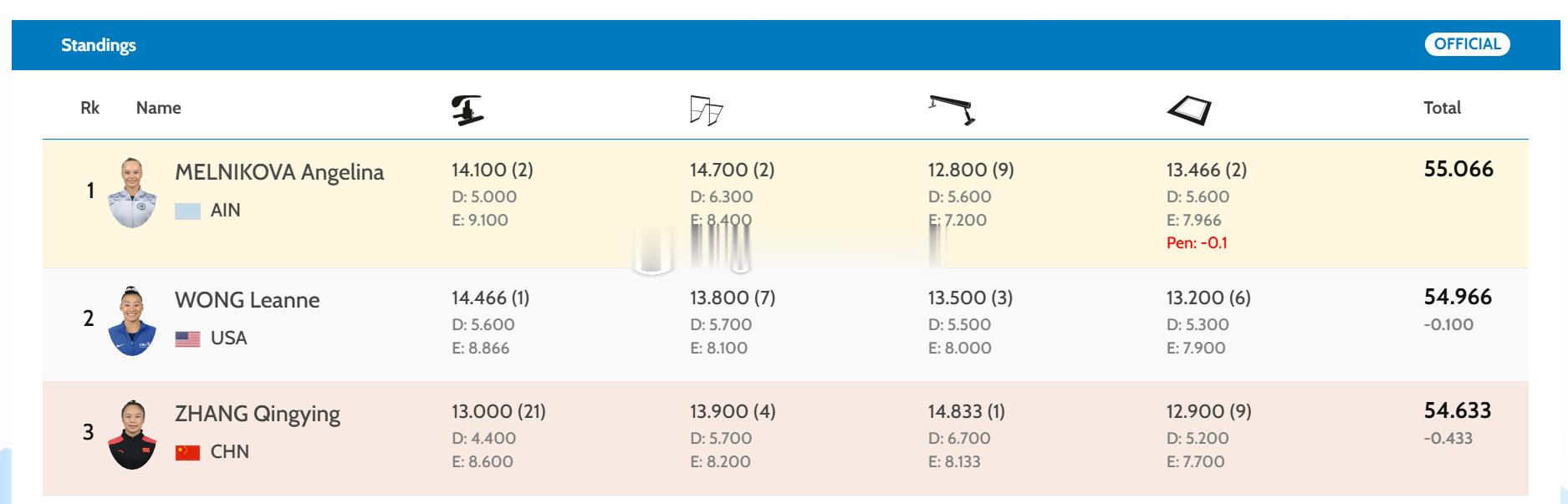Open MELNIKOVA Angelina profile link
The width and height of the screenshot is (1568, 504).
(x=278, y=172)
